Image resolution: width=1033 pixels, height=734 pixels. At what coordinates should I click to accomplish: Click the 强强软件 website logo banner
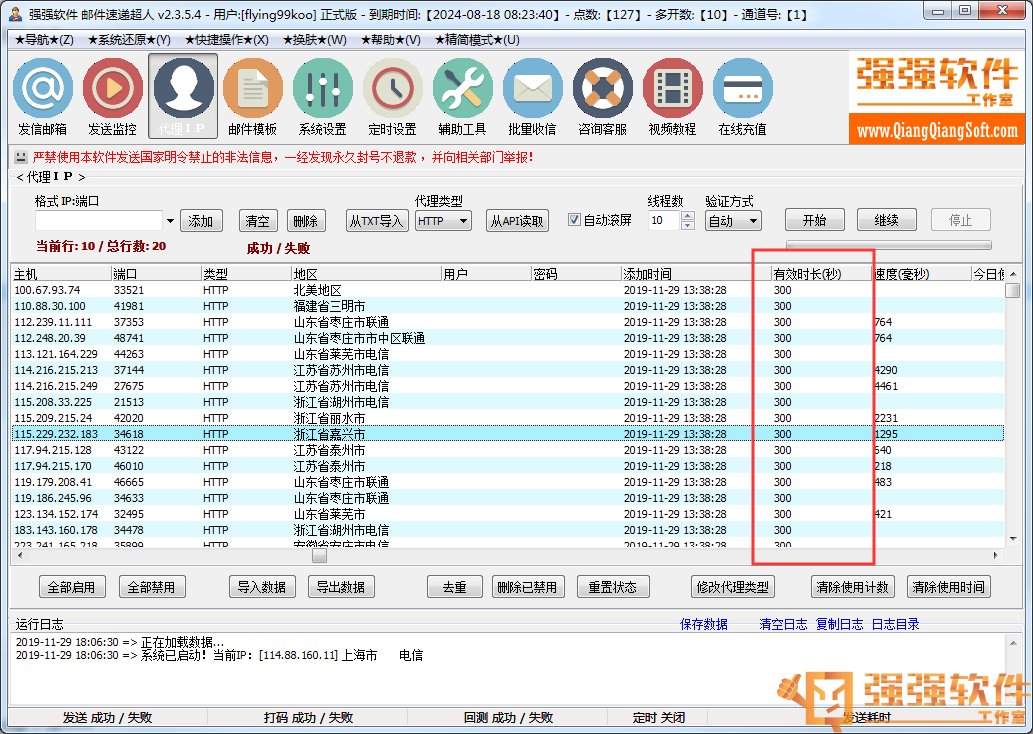pyautogui.click(x=937, y=98)
